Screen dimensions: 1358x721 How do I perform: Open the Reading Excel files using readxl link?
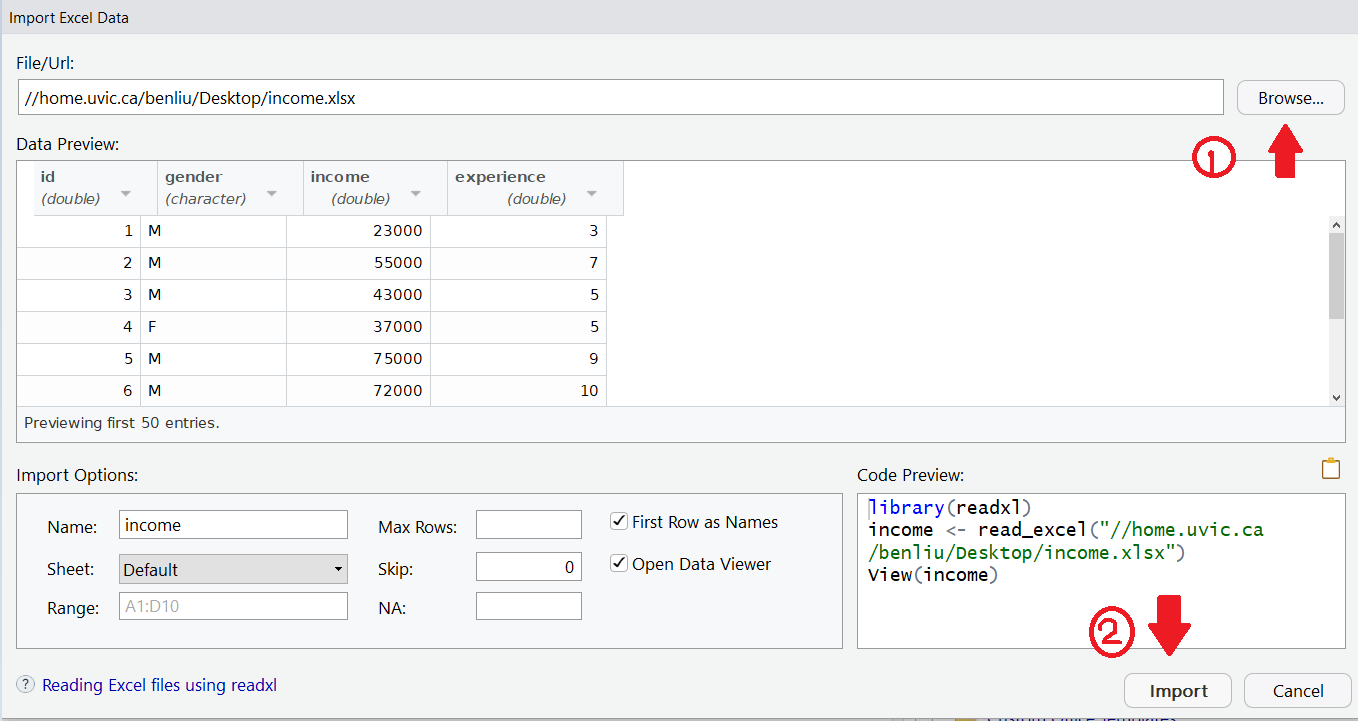(x=159, y=685)
